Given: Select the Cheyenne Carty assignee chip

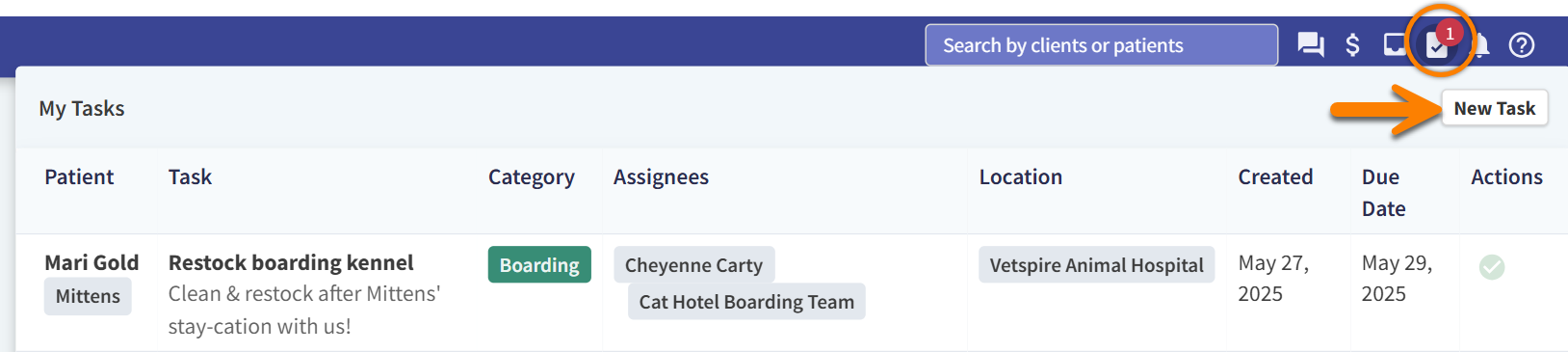Looking at the screenshot, I should click(693, 265).
